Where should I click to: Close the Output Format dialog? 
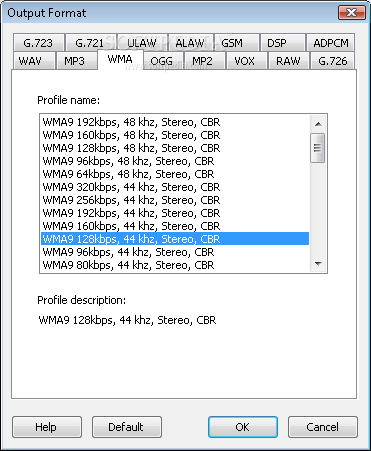coord(352,13)
